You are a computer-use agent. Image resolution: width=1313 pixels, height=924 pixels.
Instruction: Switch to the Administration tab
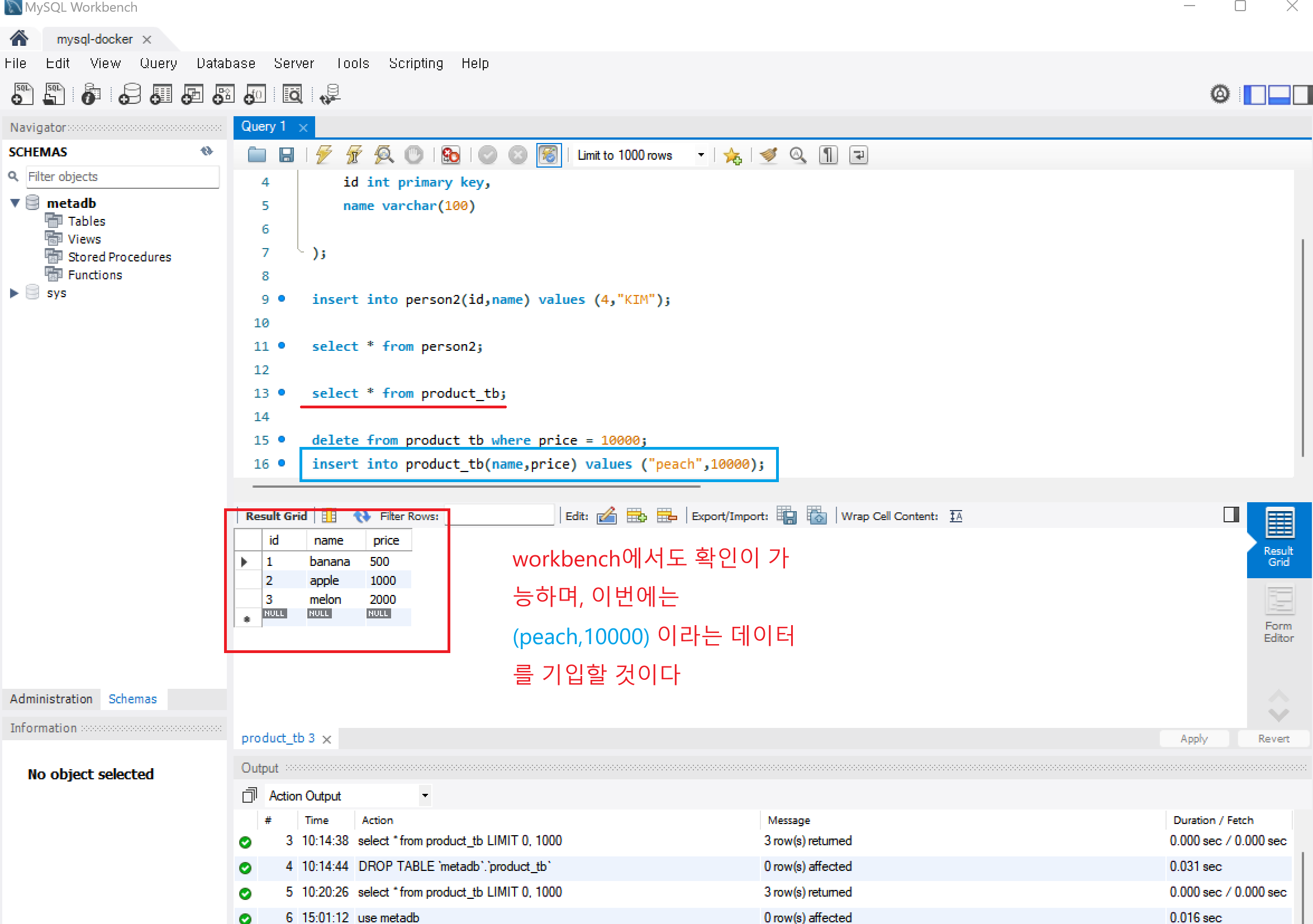51,699
